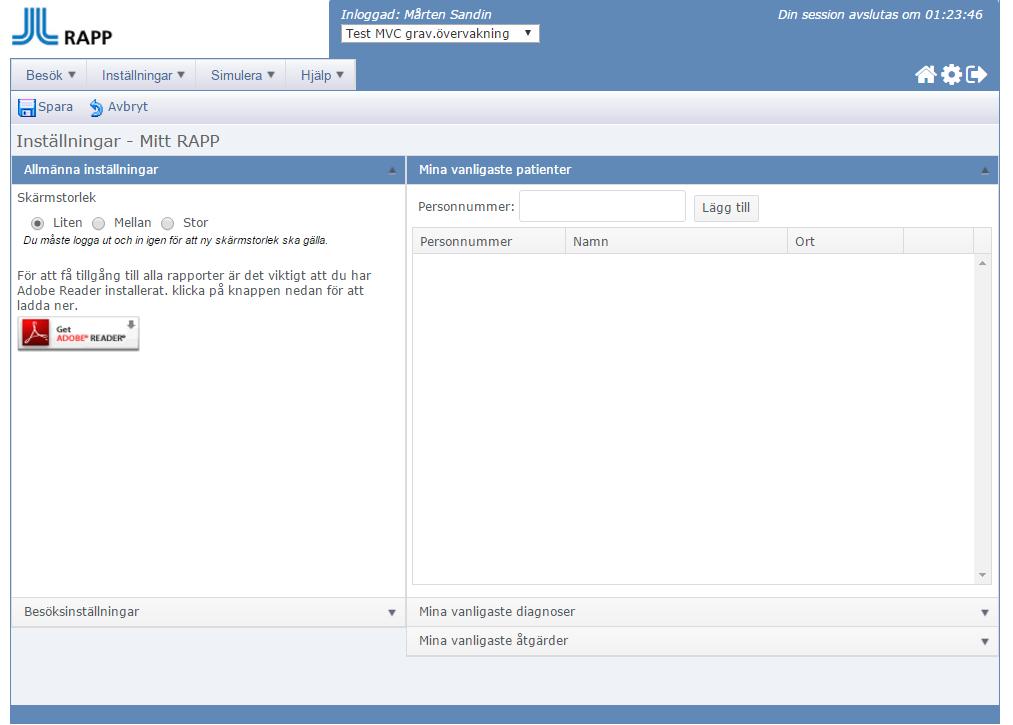This screenshot has width=1013, height=725.
Task: Expand the Mina vanligaste diagnoser section
Action: click(x=702, y=612)
